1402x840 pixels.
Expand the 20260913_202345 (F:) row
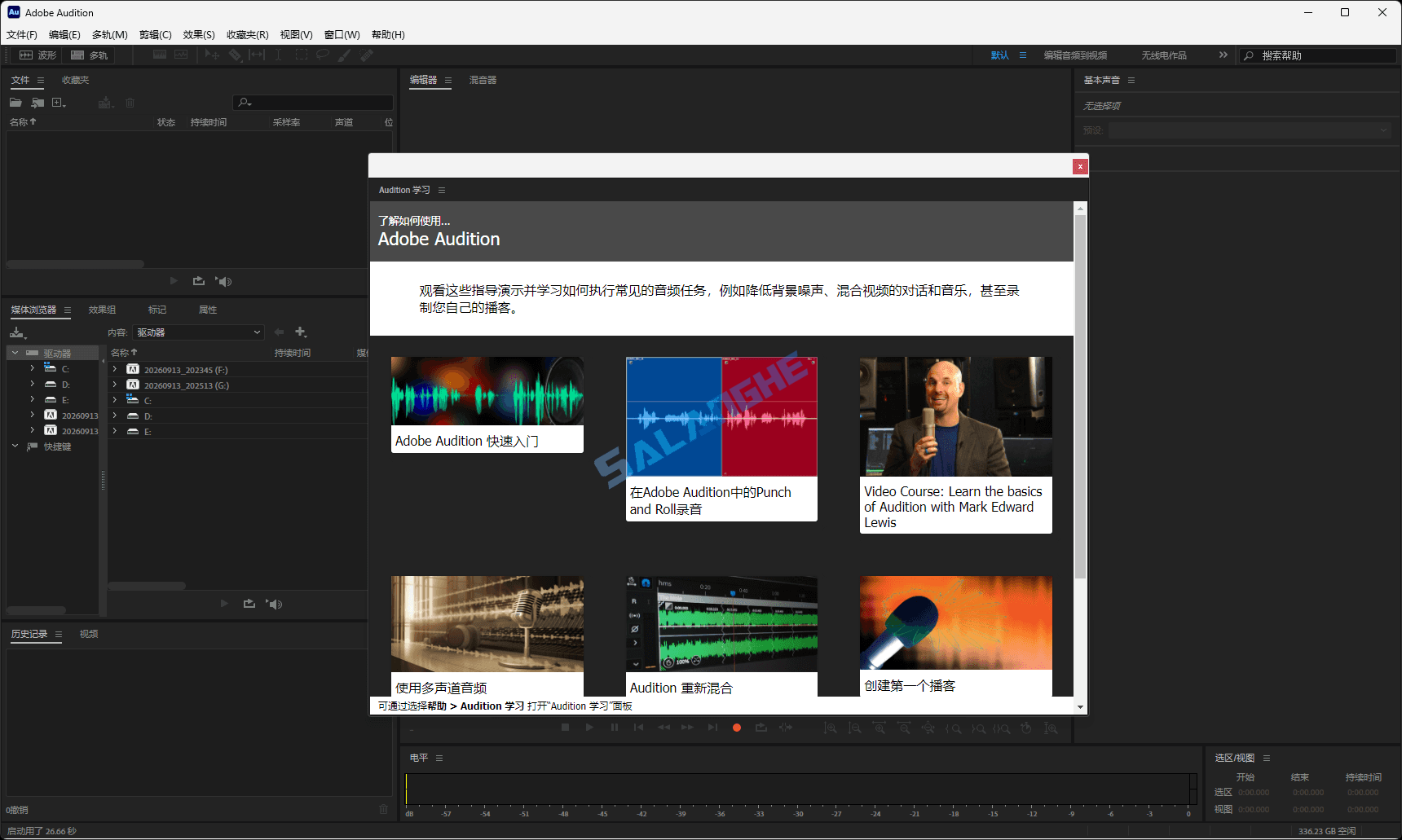[114, 369]
